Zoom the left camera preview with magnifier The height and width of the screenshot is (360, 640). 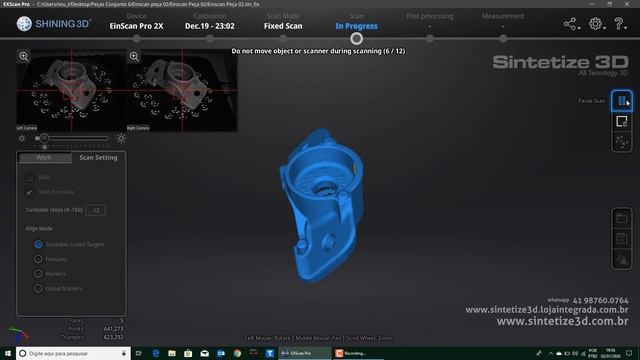[x=24, y=56]
